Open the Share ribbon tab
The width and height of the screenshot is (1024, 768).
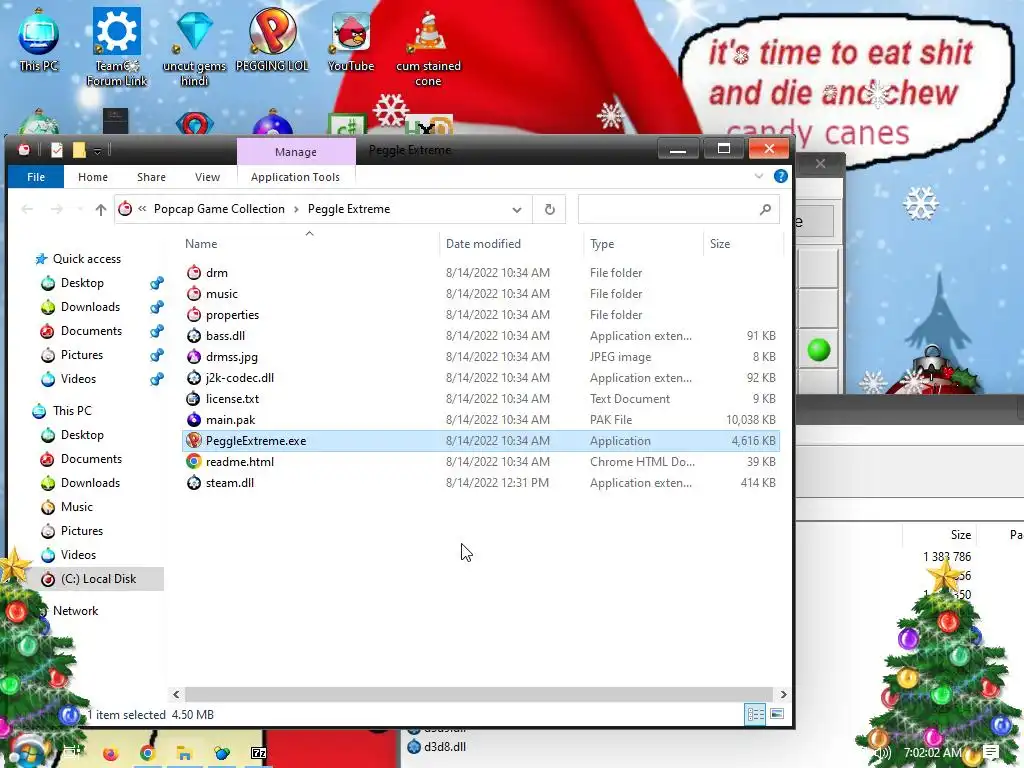[151, 177]
